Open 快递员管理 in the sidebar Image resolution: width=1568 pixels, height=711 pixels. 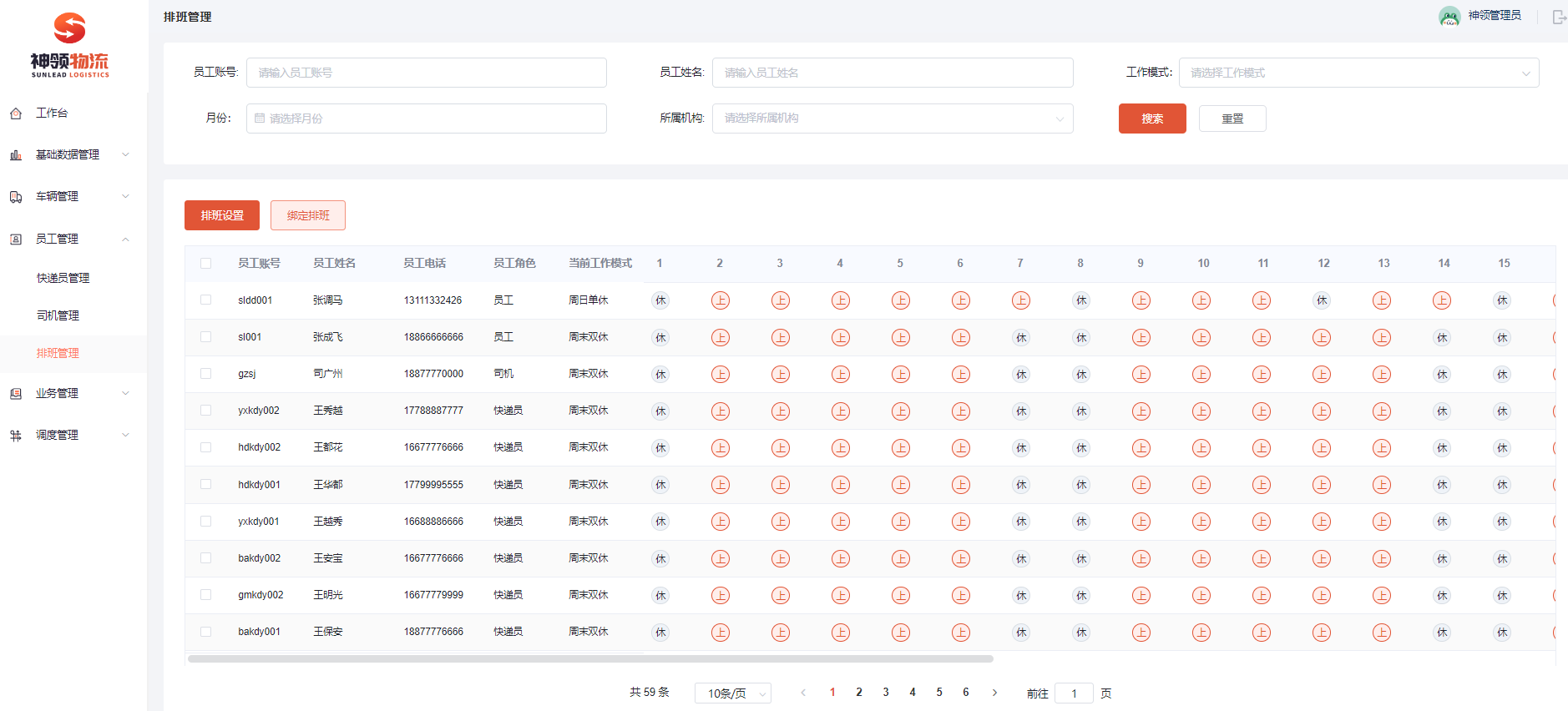63,278
